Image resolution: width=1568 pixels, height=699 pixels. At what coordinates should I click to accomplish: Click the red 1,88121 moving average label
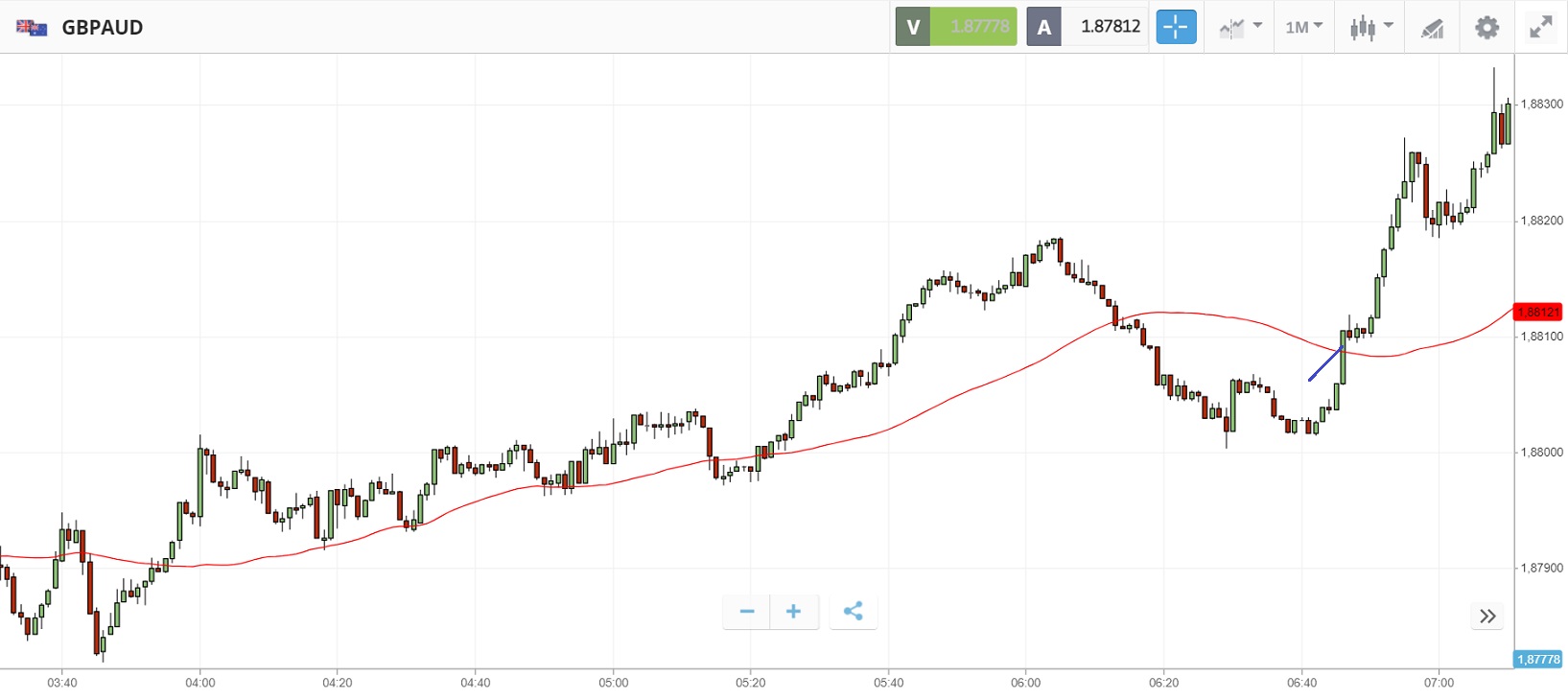[x=1538, y=312]
